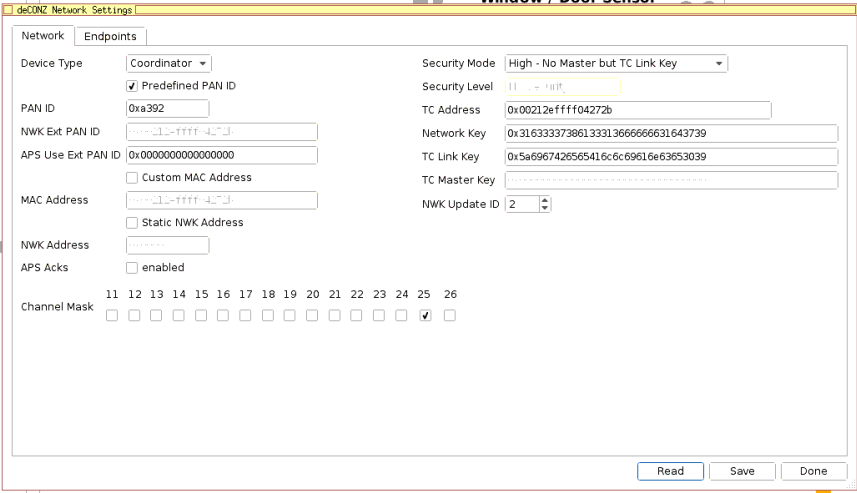This screenshot has height=493, width=857.
Task: Check channel 16 in Channel Mask
Action: coord(223,315)
